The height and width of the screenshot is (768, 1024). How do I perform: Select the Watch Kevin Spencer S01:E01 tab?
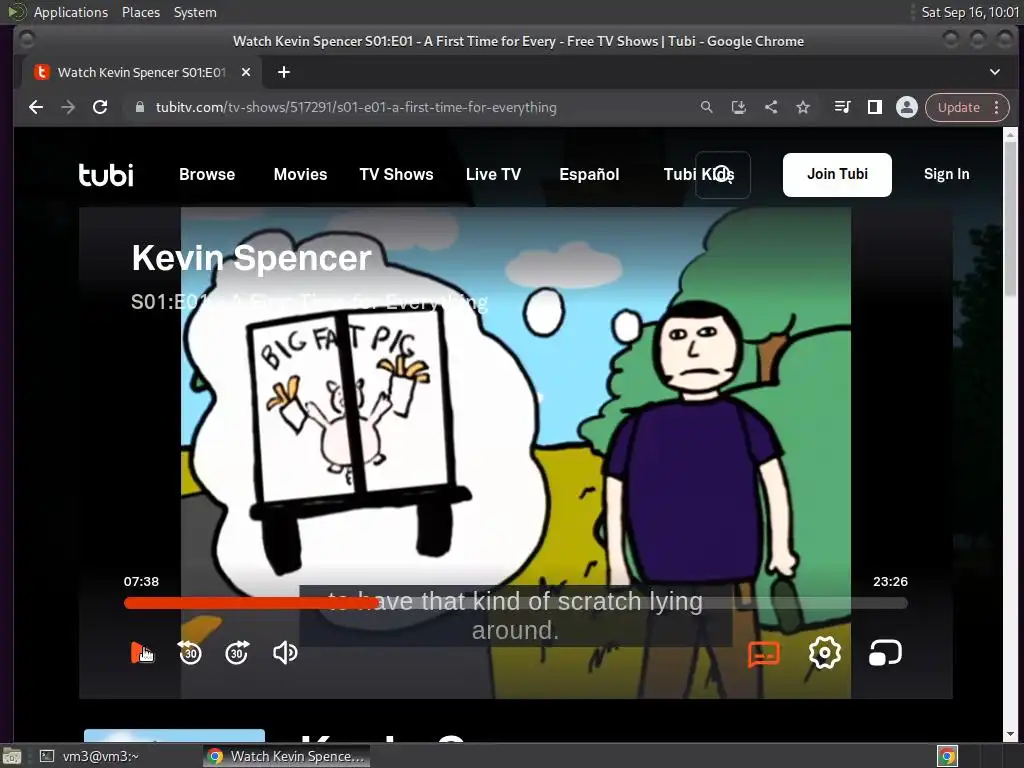(x=141, y=72)
